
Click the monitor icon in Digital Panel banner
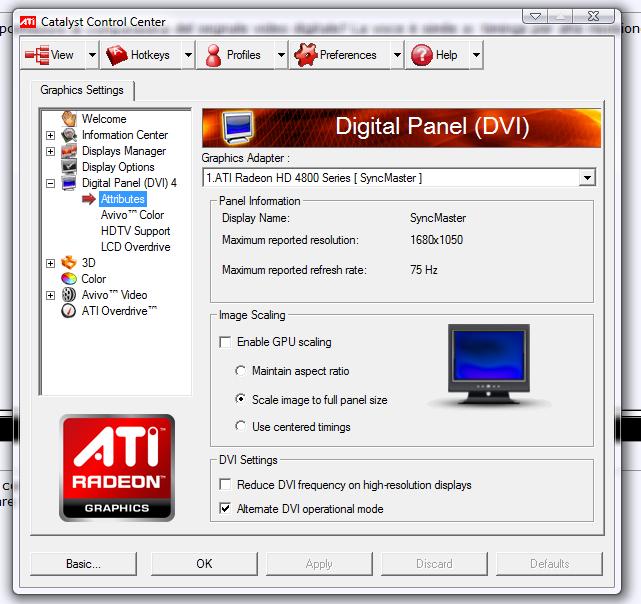tap(237, 127)
